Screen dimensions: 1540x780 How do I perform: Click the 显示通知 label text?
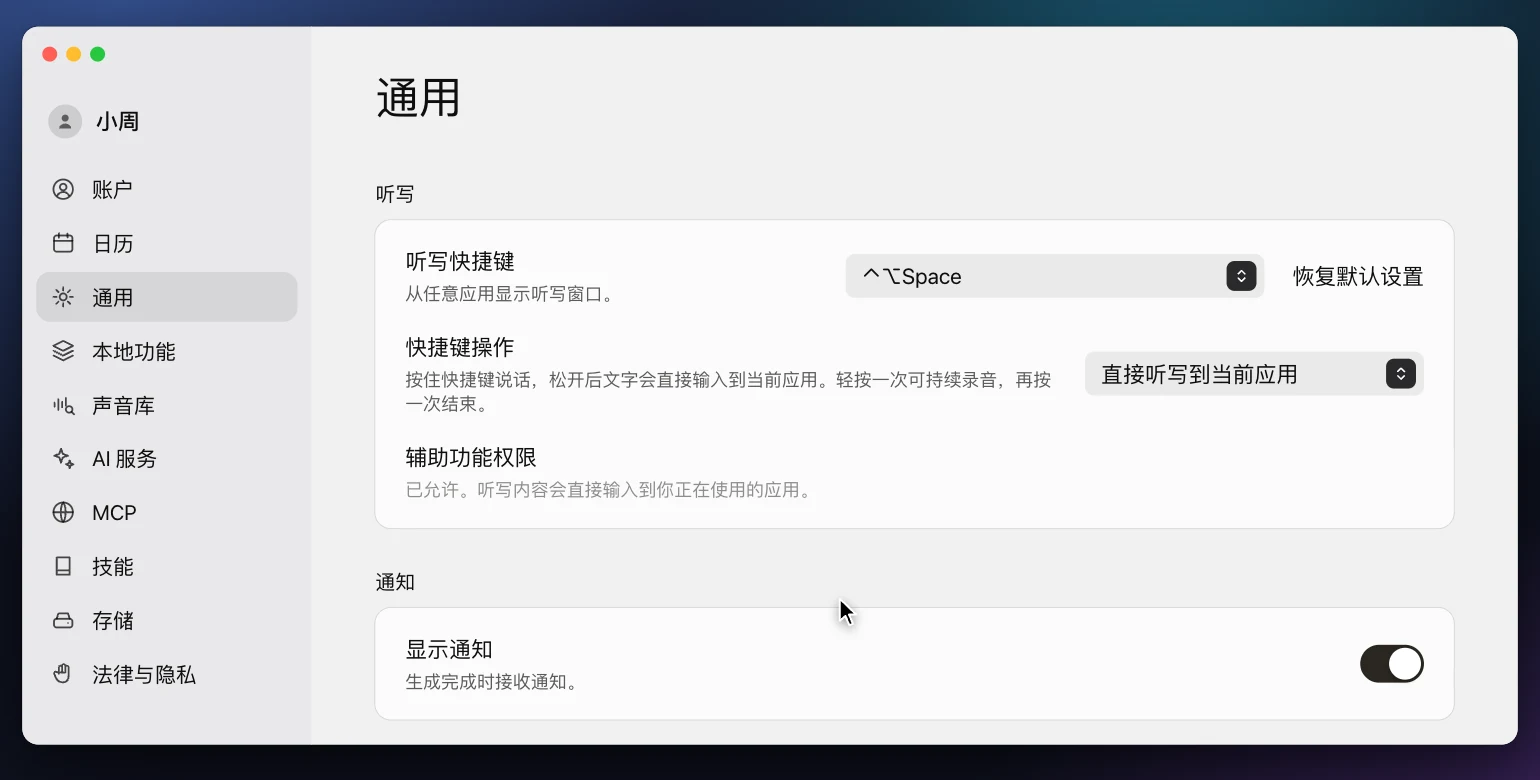pos(449,649)
